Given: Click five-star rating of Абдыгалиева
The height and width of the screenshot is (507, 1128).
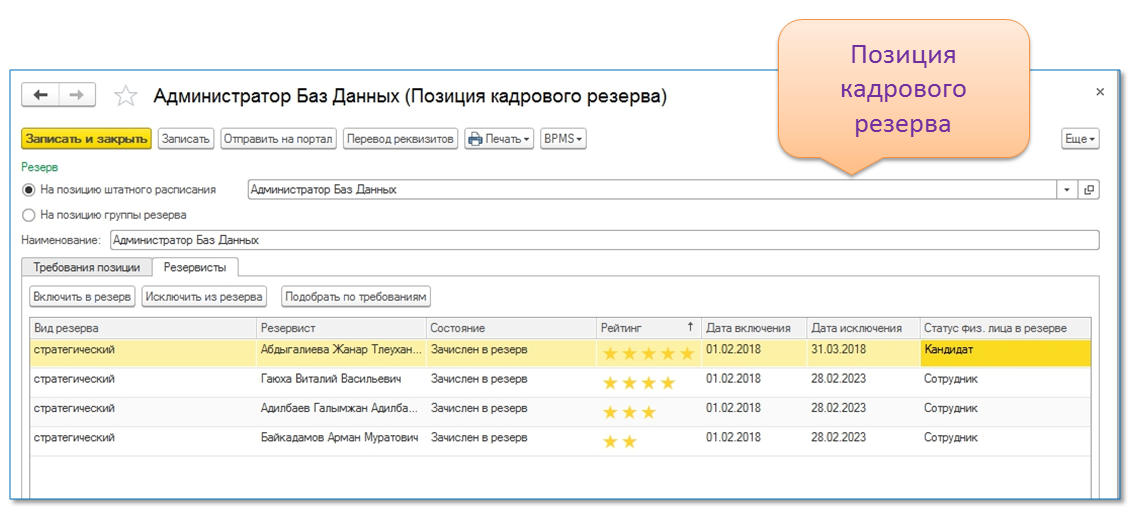Looking at the screenshot, I should tap(646, 353).
